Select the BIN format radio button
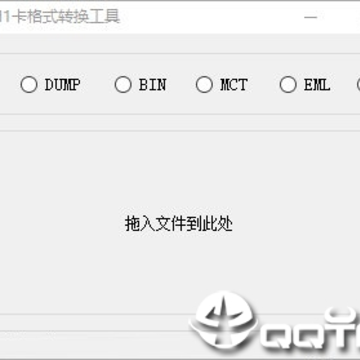 pos(123,84)
